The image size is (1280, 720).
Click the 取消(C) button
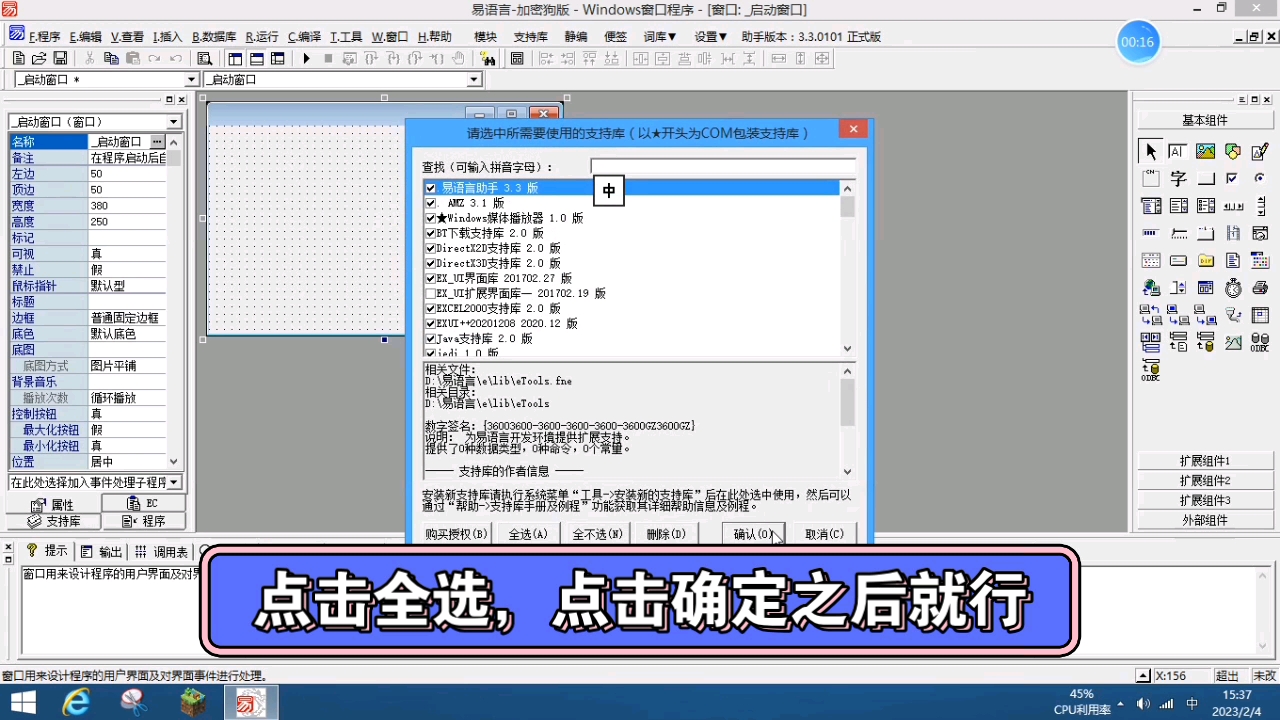[824, 534]
